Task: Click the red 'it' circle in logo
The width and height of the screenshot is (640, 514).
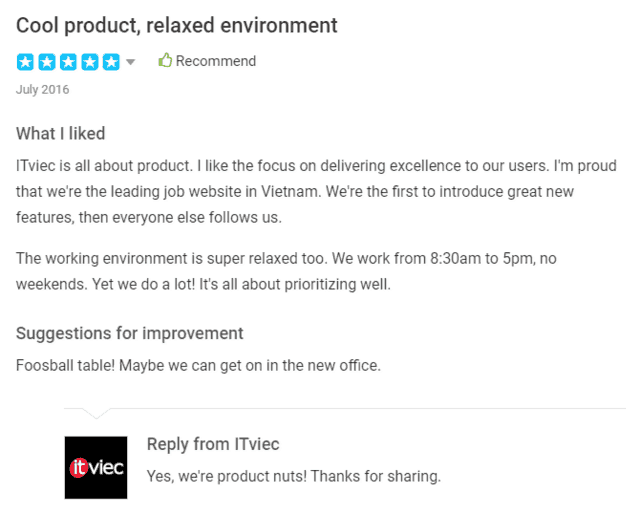Action: coord(79,467)
